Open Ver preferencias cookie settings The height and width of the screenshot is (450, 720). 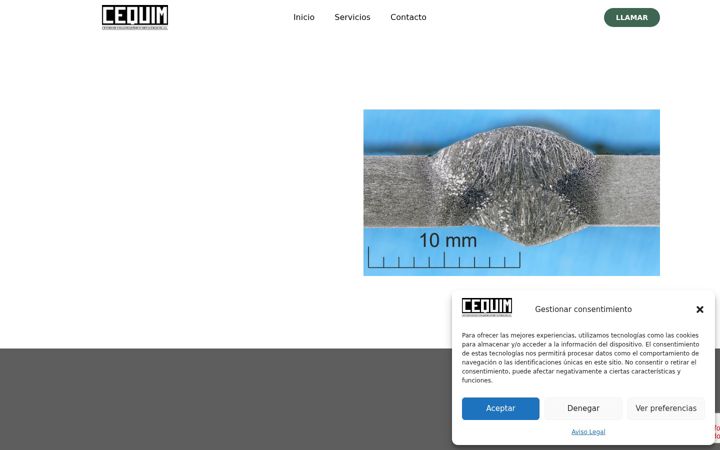tap(666, 408)
